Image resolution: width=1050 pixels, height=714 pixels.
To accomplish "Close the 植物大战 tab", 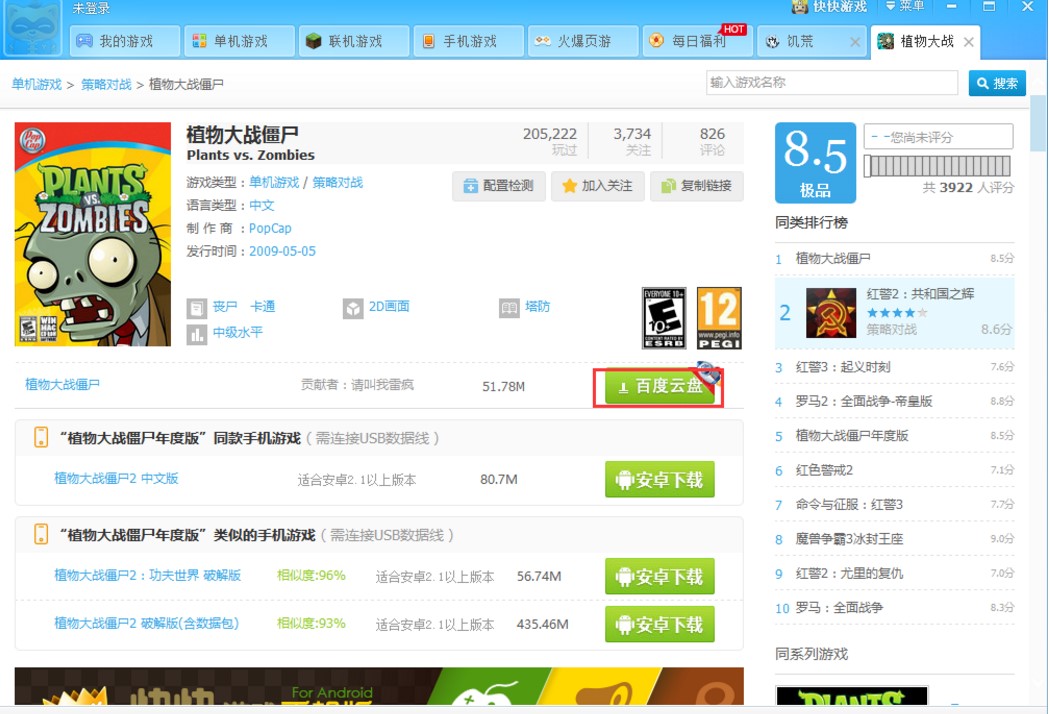I will (x=968, y=42).
